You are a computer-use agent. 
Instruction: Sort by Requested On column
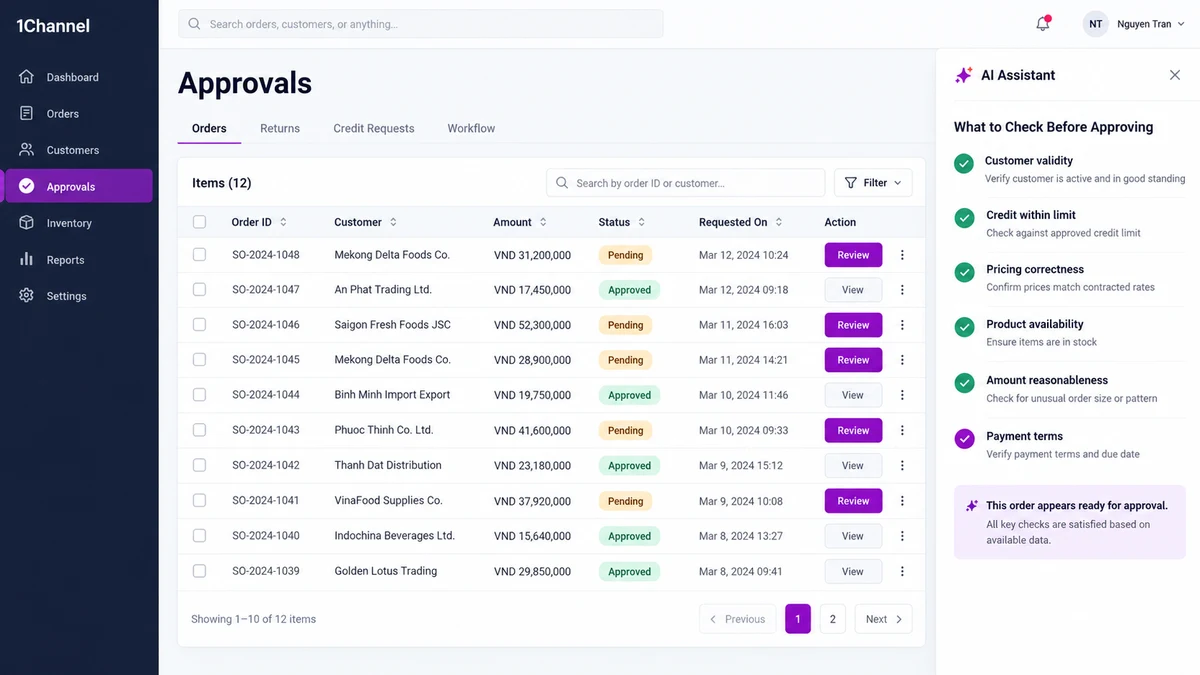click(x=779, y=222)
